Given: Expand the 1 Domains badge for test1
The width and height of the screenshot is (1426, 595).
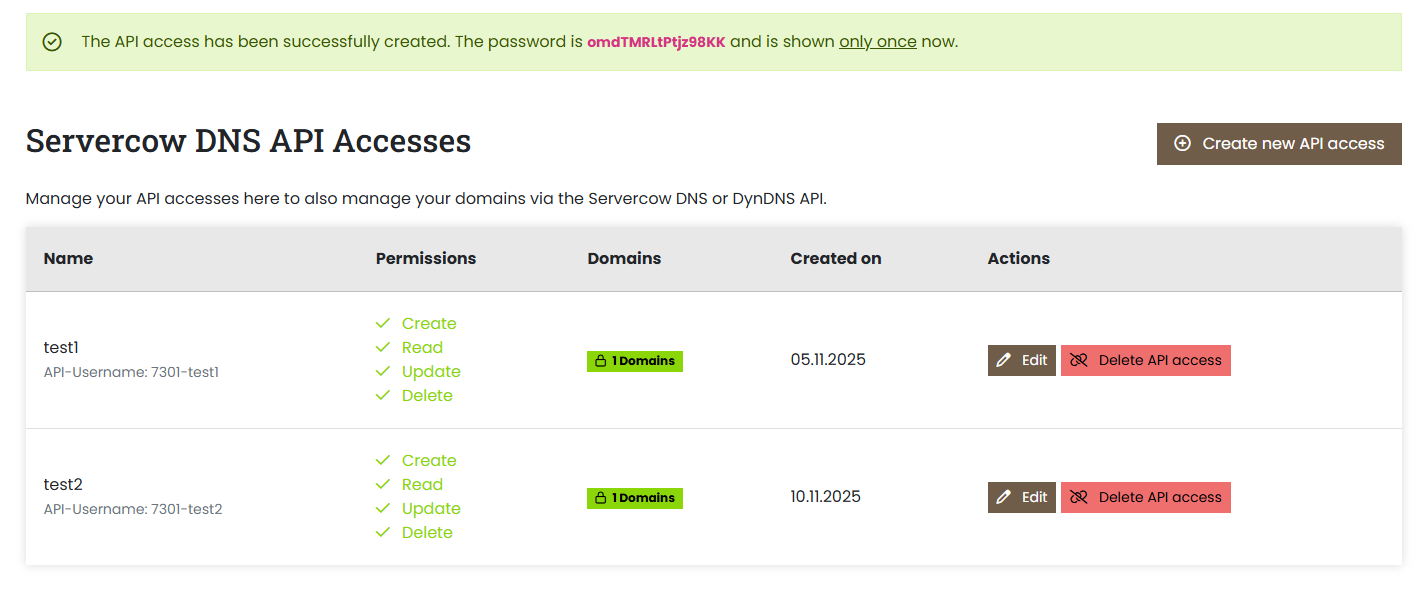Looking at the screenshot, I should (x=635, y=360).
